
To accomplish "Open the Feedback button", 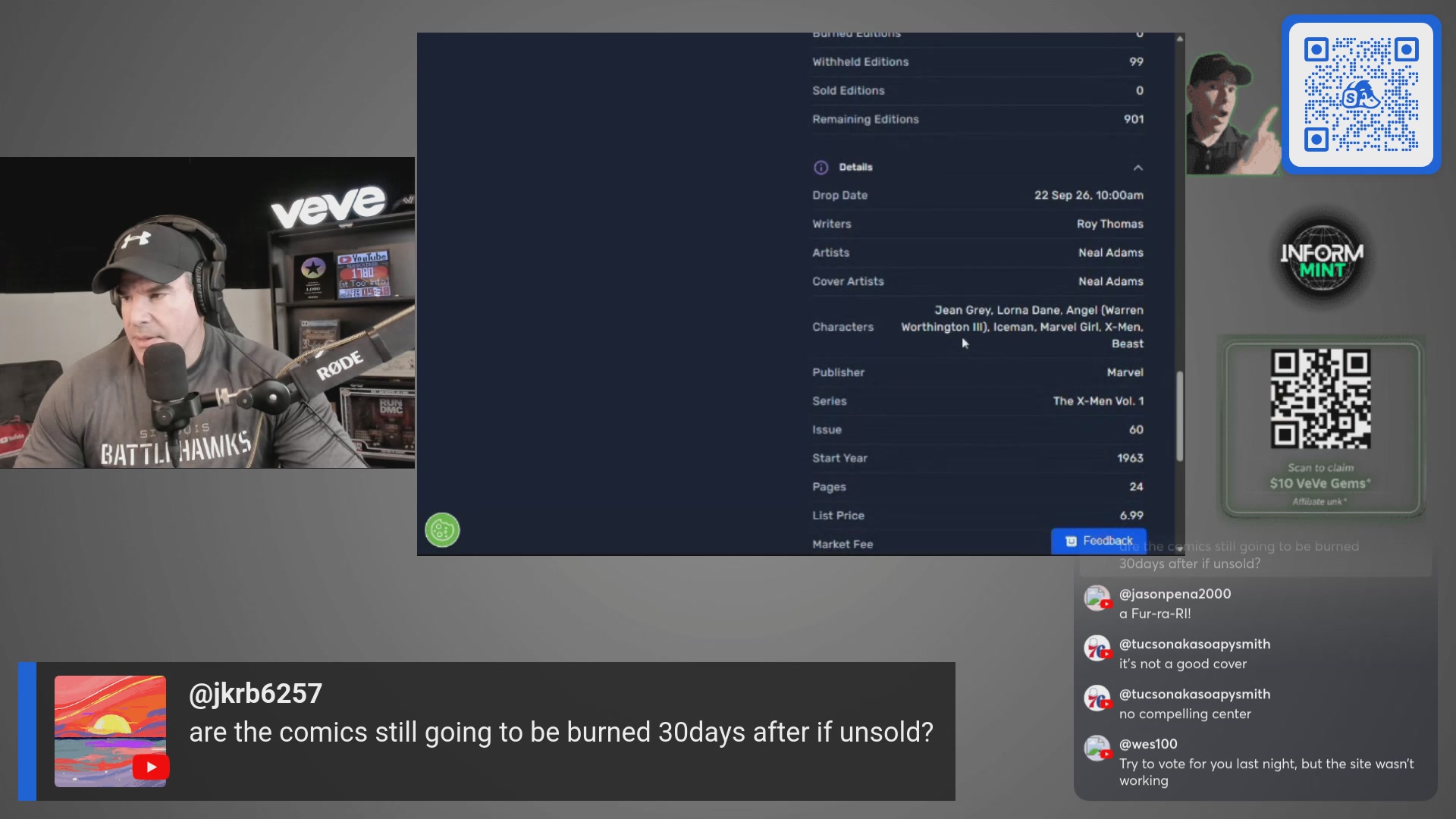I will (1099, 541).
